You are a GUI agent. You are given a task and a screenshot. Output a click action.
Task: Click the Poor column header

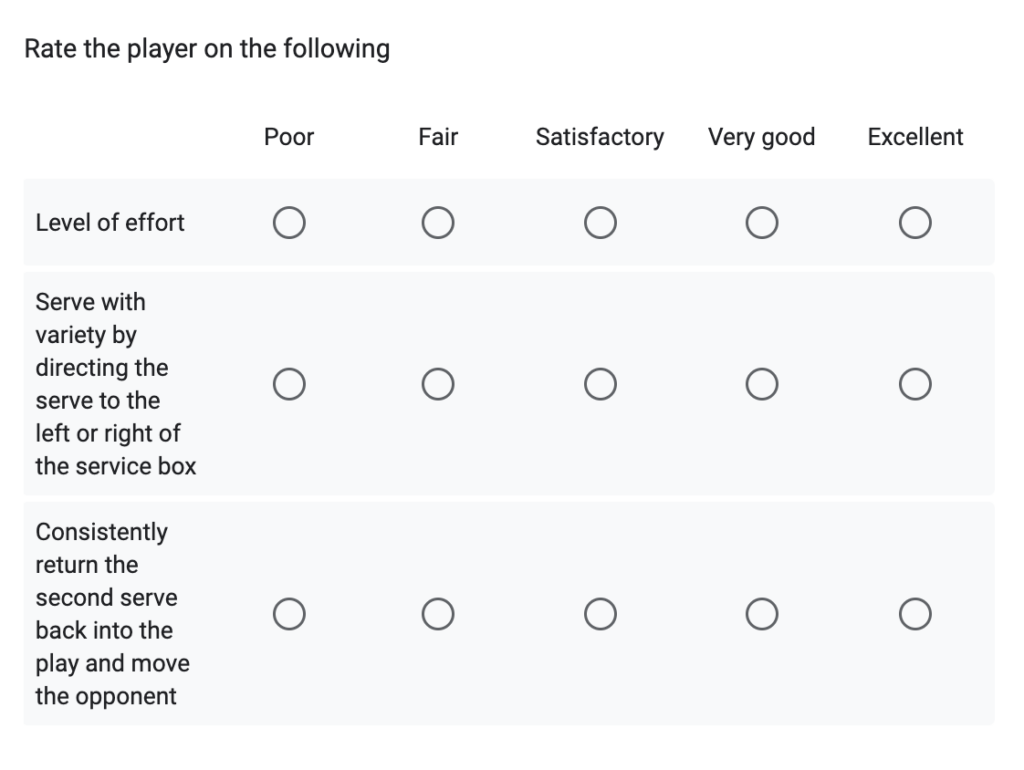[289, 137]
